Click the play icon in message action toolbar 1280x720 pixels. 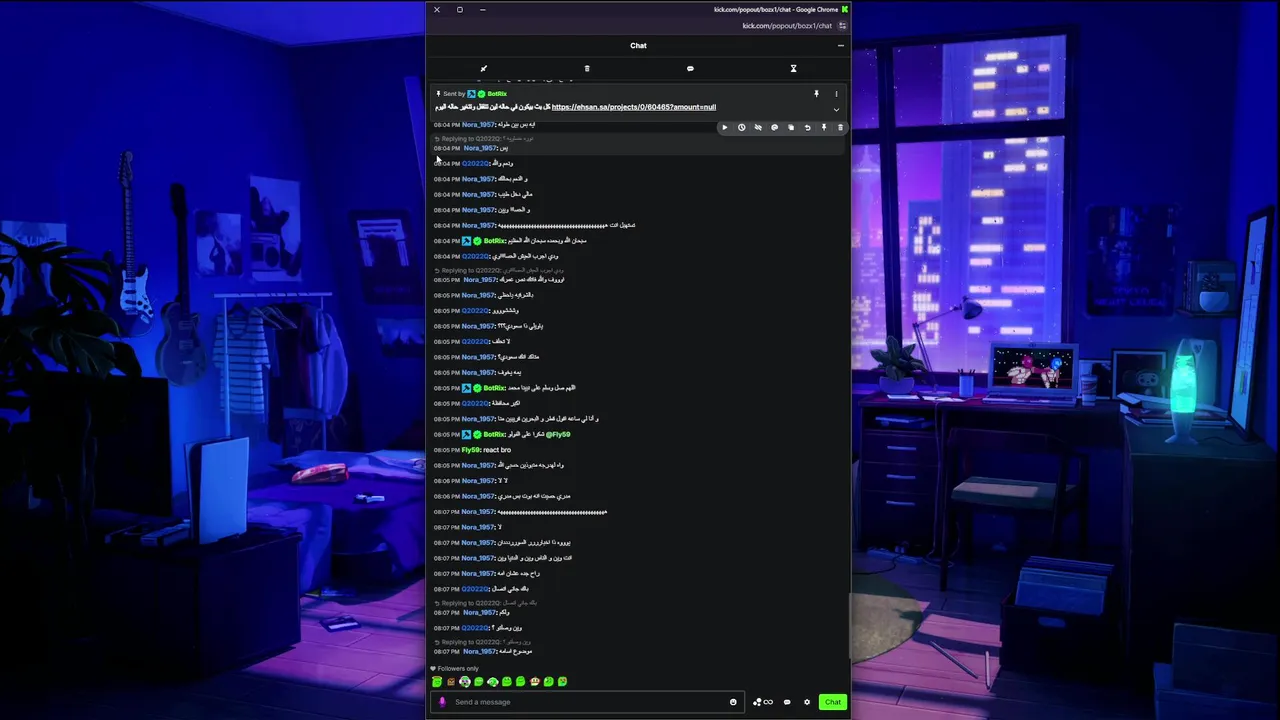tap(725, 128)
